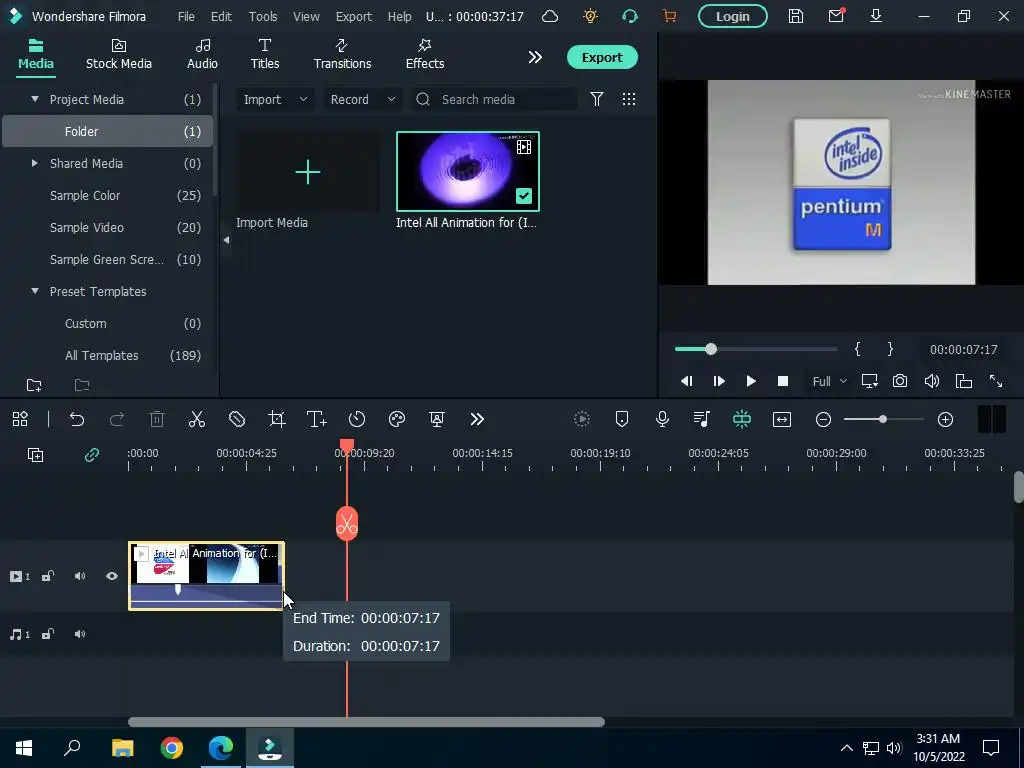Toggle auto ripple link icon
This screenshot has height=768, width=1024.
92,455
